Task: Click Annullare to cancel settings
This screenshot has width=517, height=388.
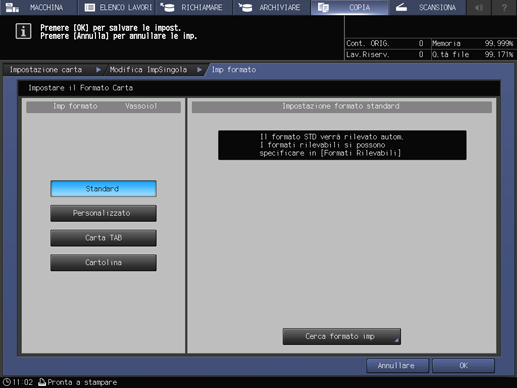Action: pyautogui.click(x=397, y=366)
